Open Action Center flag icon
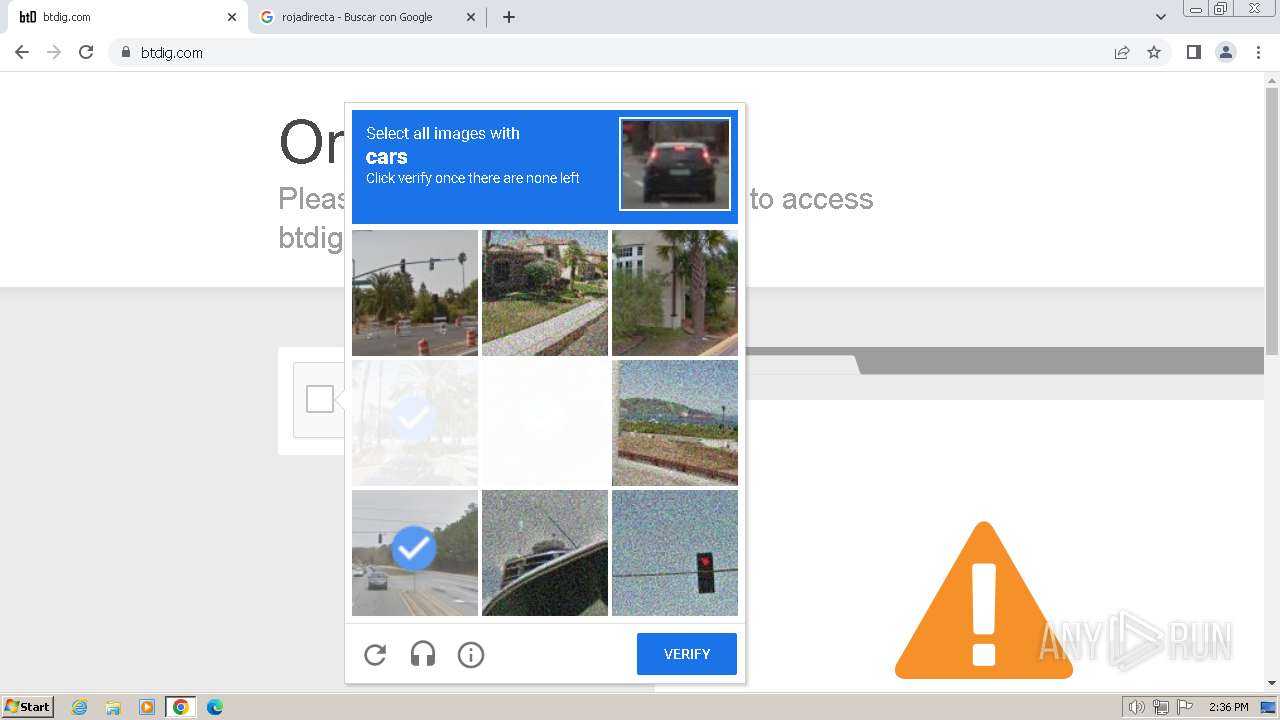 click(1185, 707)
